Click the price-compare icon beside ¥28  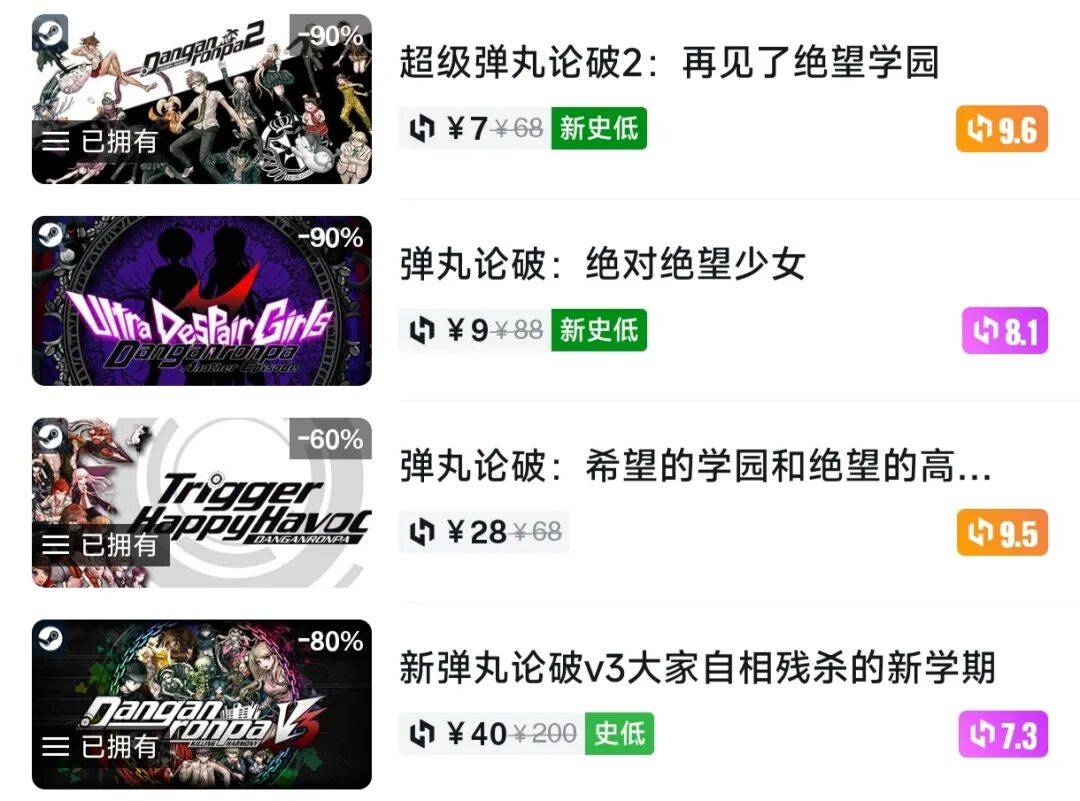(x=422, y=532)
